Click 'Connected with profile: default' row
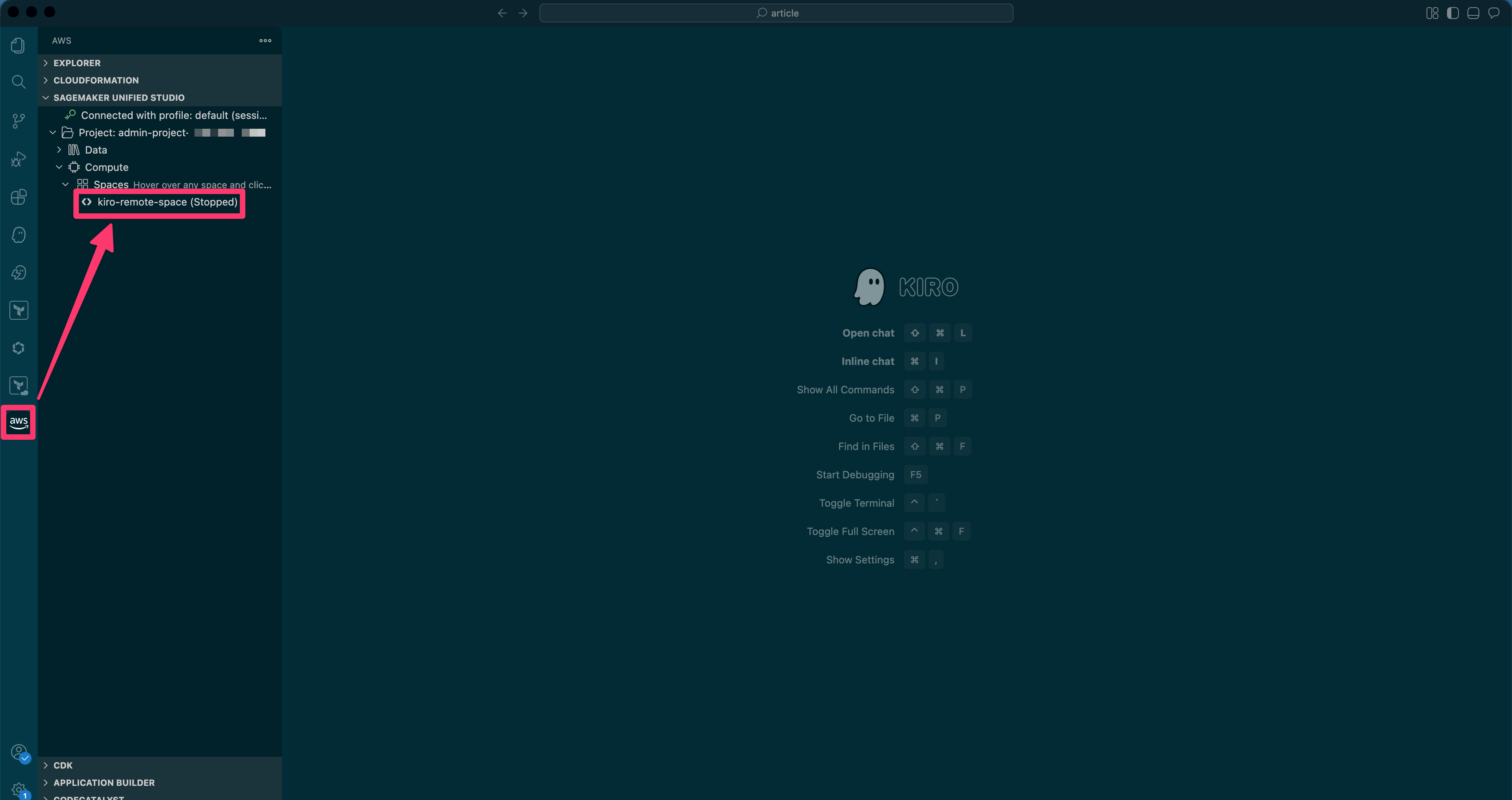The width and height of the screenshot is (1512, 800). pyautogui.click(x=159, y=115)
